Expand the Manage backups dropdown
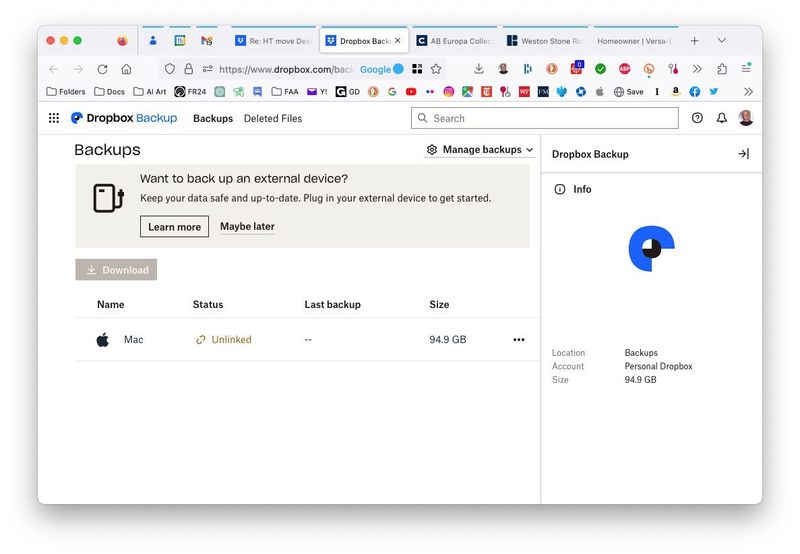Viewport: 800px width, 554px height. 480,150
